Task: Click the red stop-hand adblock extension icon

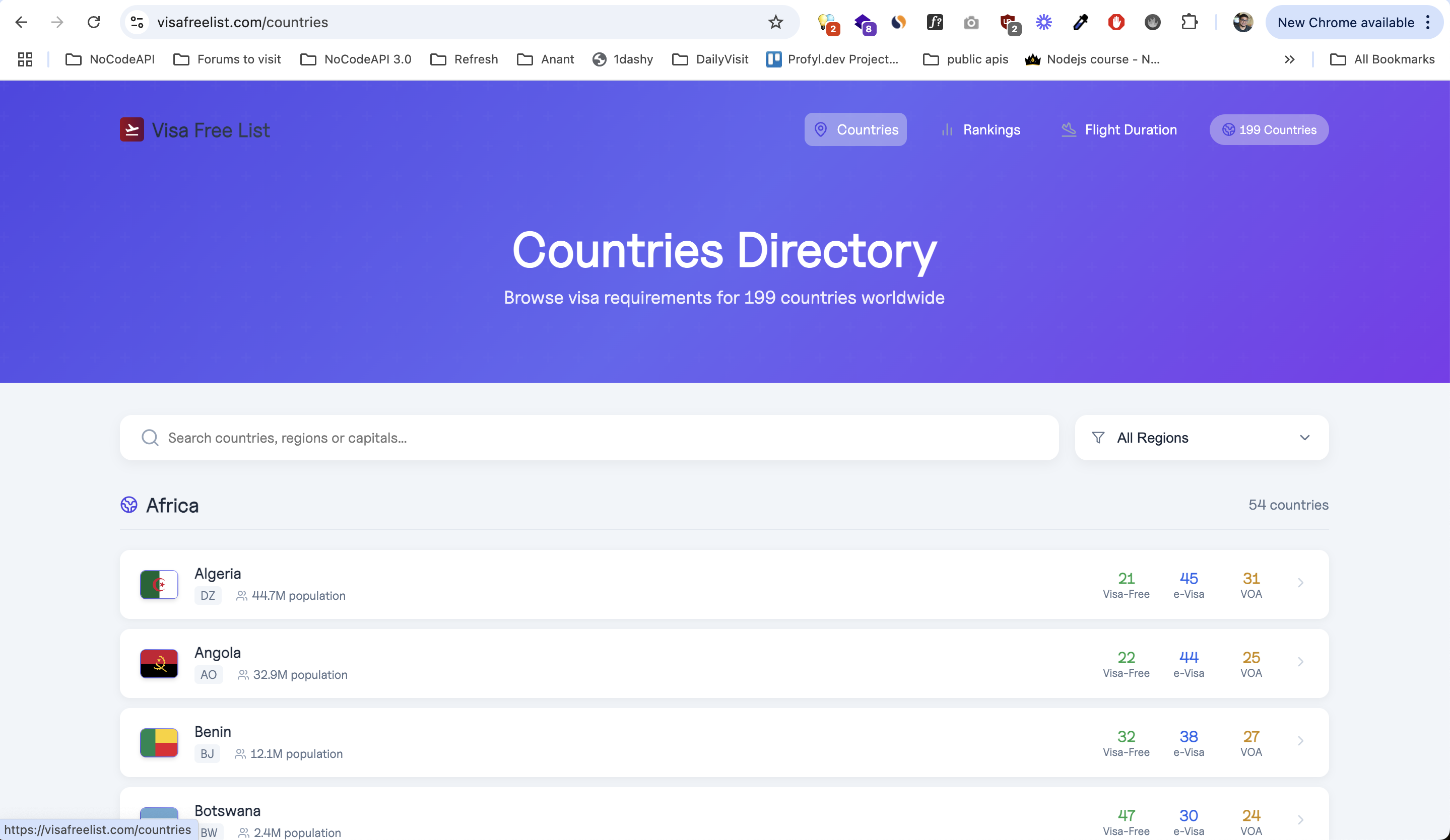Action: (x=1115, y=23)
